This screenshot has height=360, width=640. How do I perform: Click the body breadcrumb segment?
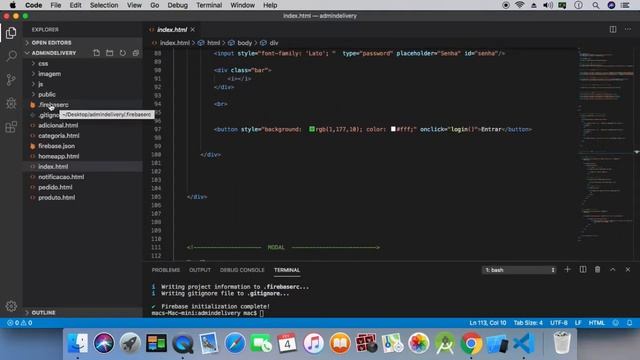click(x=244, y=43)
